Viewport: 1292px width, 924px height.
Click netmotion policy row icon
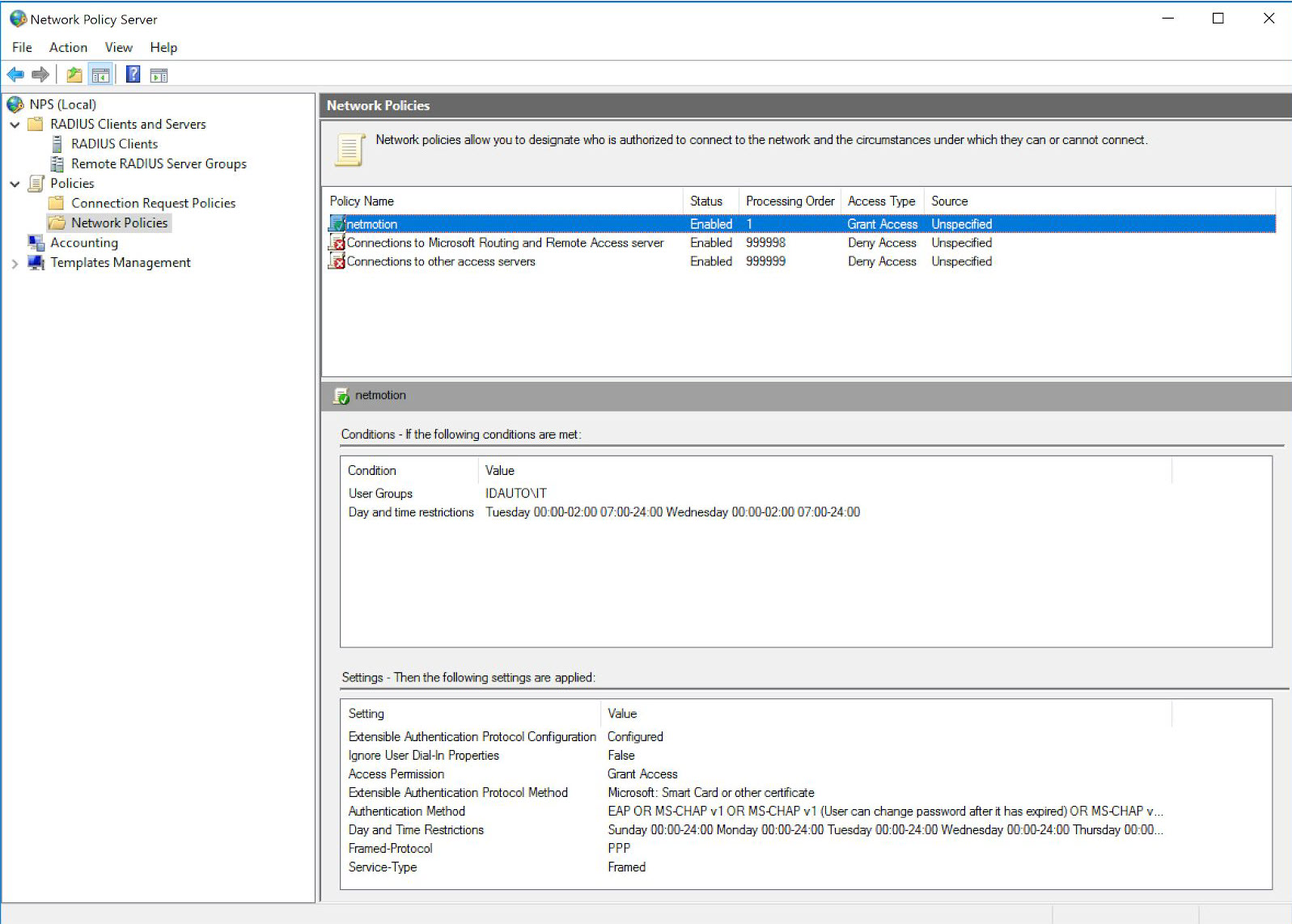pos(337,224)
